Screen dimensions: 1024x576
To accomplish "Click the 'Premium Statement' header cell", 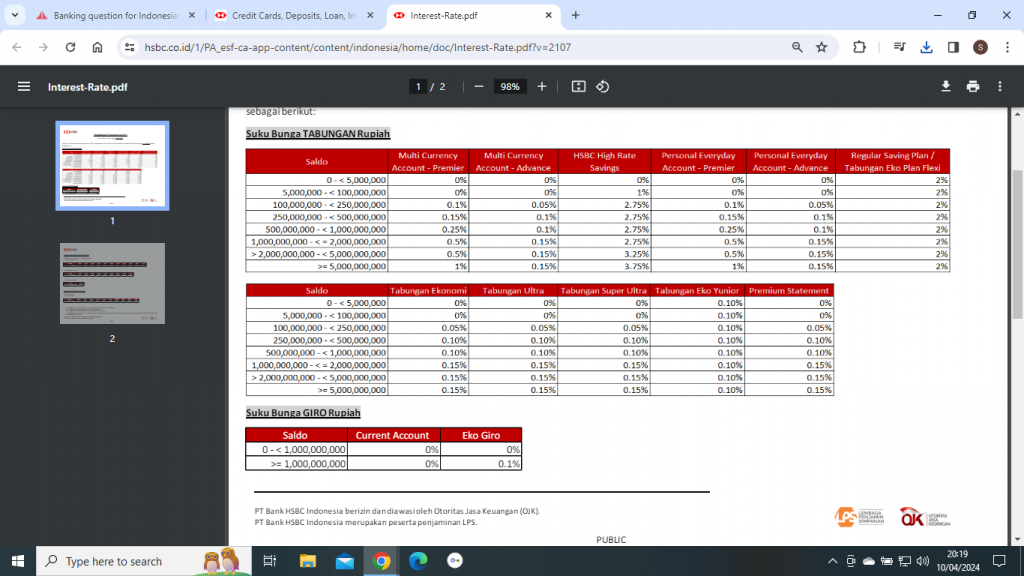I will [x=789, y=291].
